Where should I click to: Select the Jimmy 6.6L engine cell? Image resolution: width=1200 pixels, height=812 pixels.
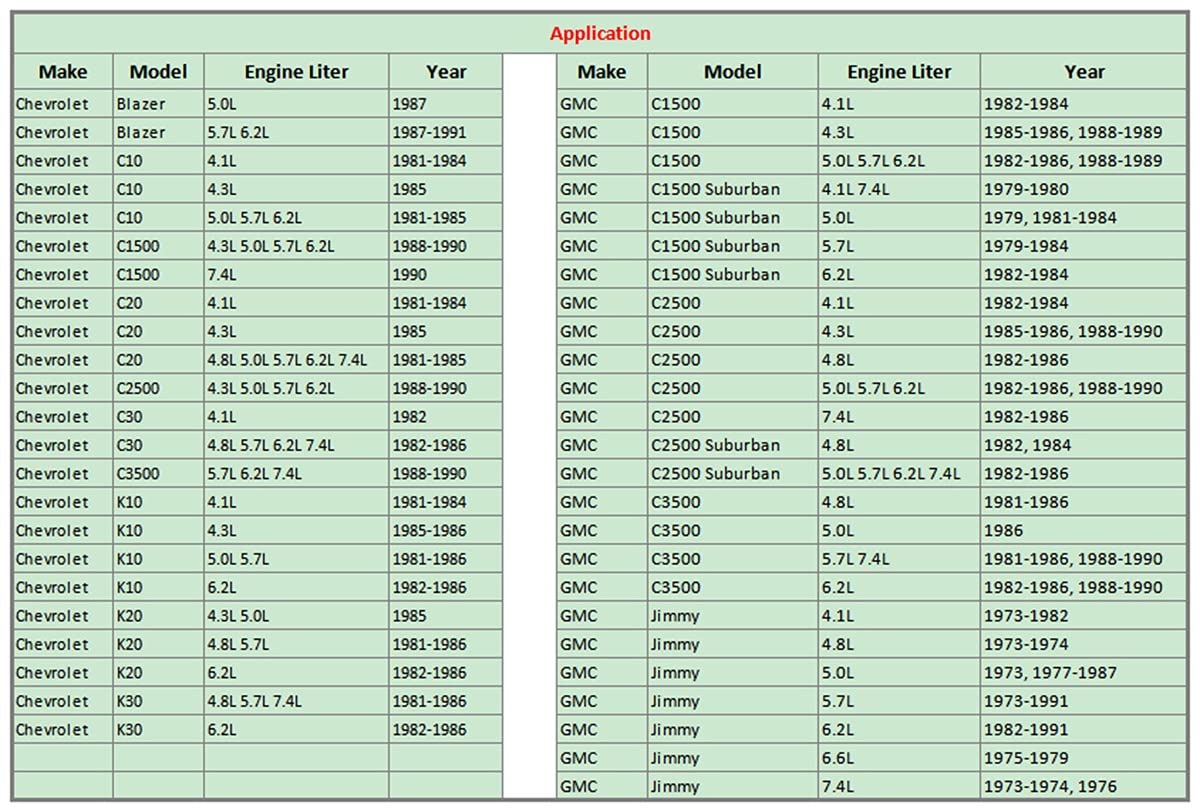898,758
